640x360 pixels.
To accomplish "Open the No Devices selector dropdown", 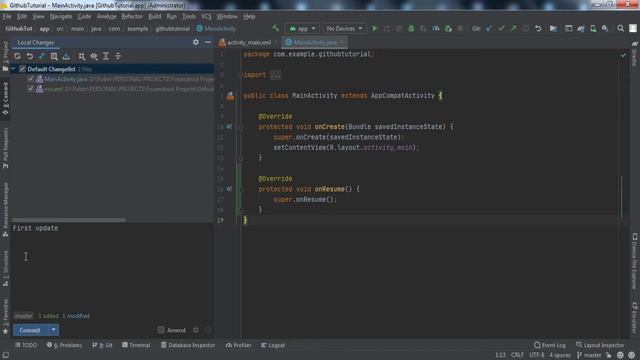I will pos(344,29).
